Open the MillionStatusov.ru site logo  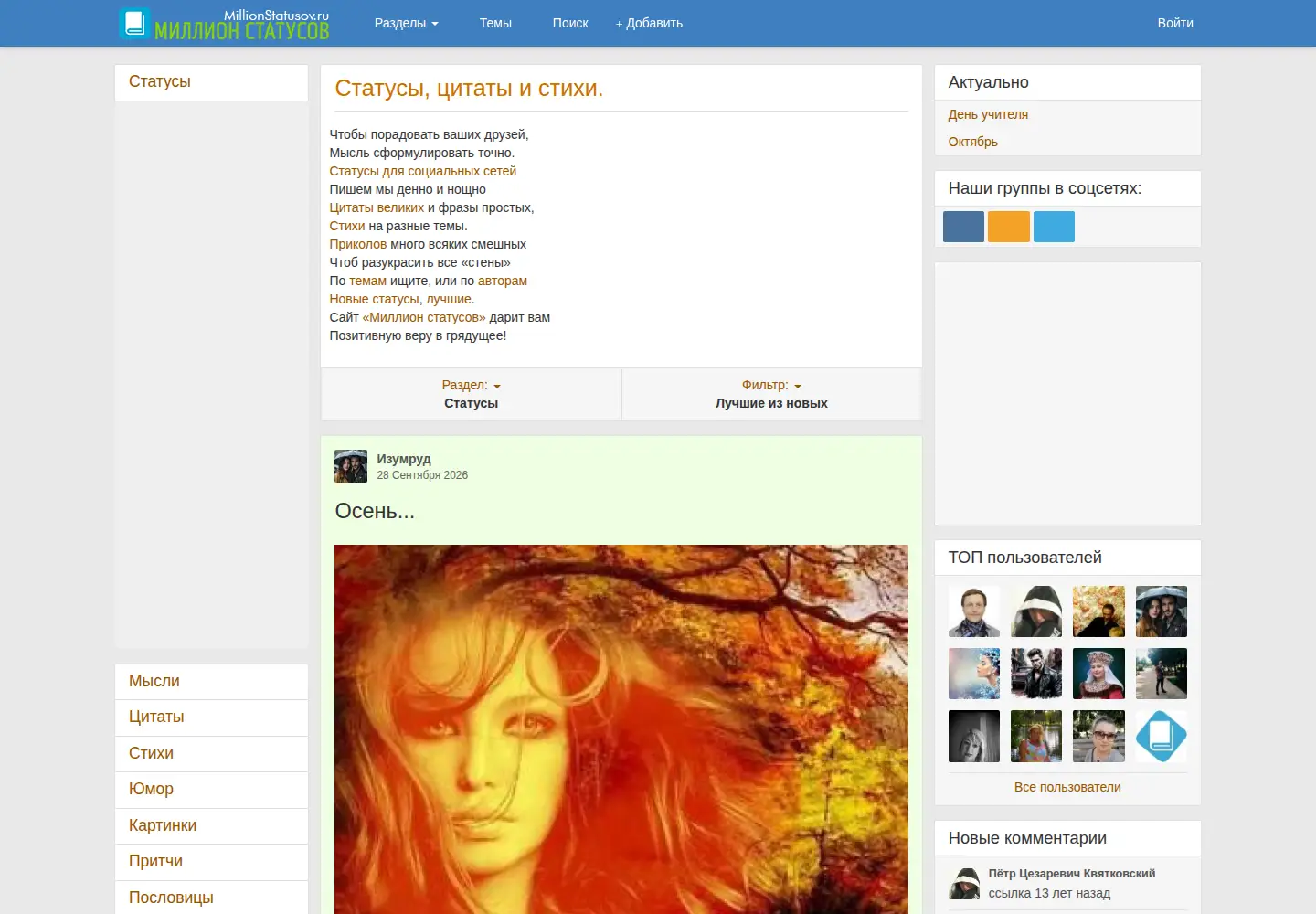pyautogui.click(x=225, y=24)
